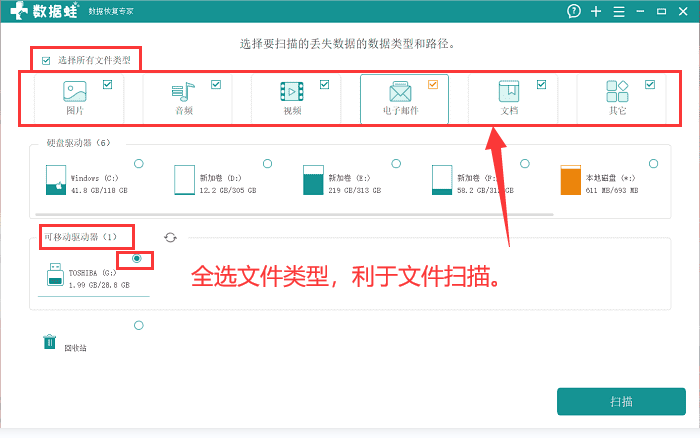Click the Recycle Bin (回收站) trash icon
The image size is (700, 438).
pos(49,342)
